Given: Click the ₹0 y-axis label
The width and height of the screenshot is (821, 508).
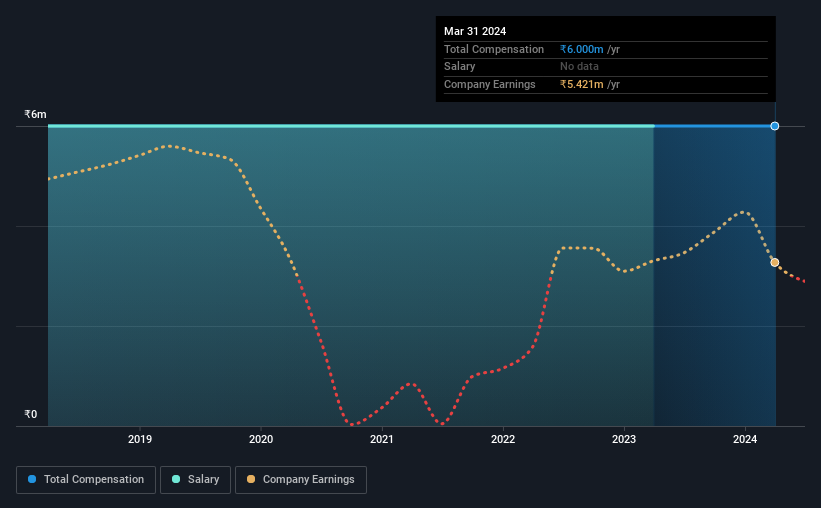Looking at the screenshot, I should [x=31, y=414].
